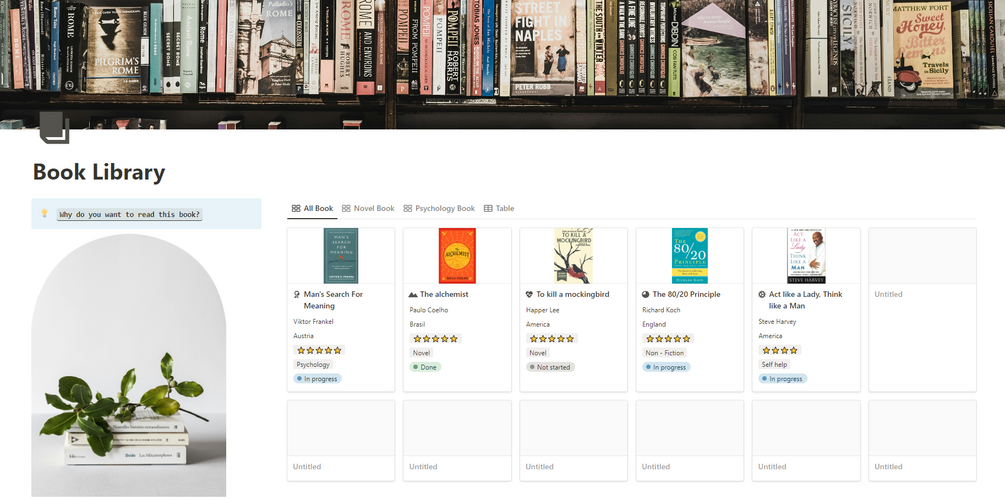Click the heart icon beside To kill a mockingbird
1005x499 pixels.
530,295
